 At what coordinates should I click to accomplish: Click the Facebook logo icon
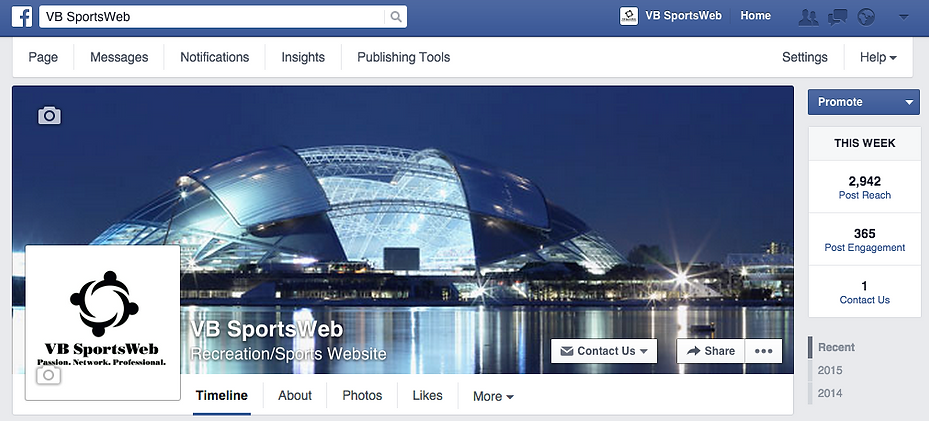pos(22,17)
